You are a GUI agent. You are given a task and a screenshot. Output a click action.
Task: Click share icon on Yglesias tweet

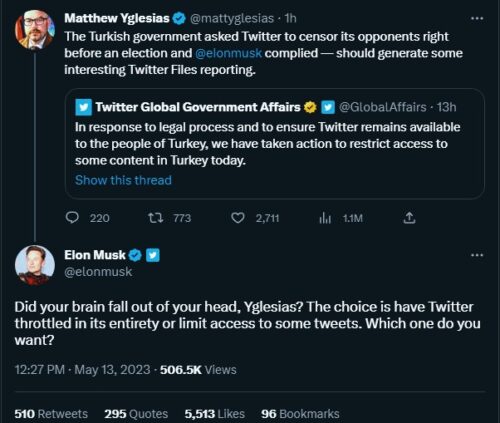point(409,218)
